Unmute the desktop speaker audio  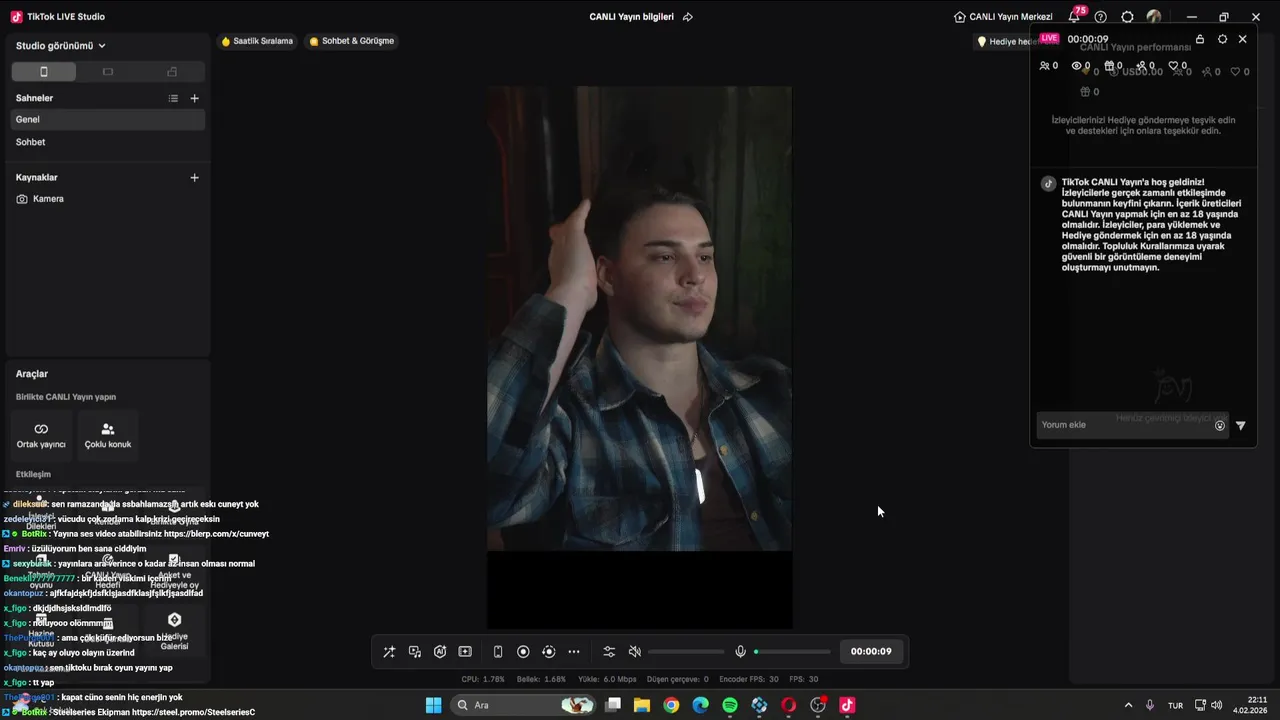(x=634, y=652)
